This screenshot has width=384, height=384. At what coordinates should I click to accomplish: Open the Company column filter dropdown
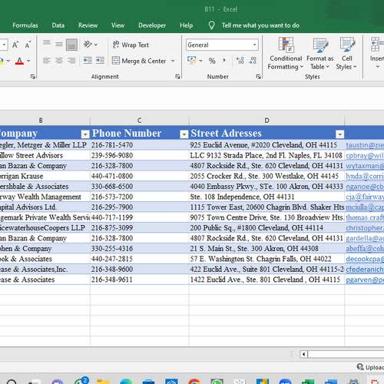(85, 134)
